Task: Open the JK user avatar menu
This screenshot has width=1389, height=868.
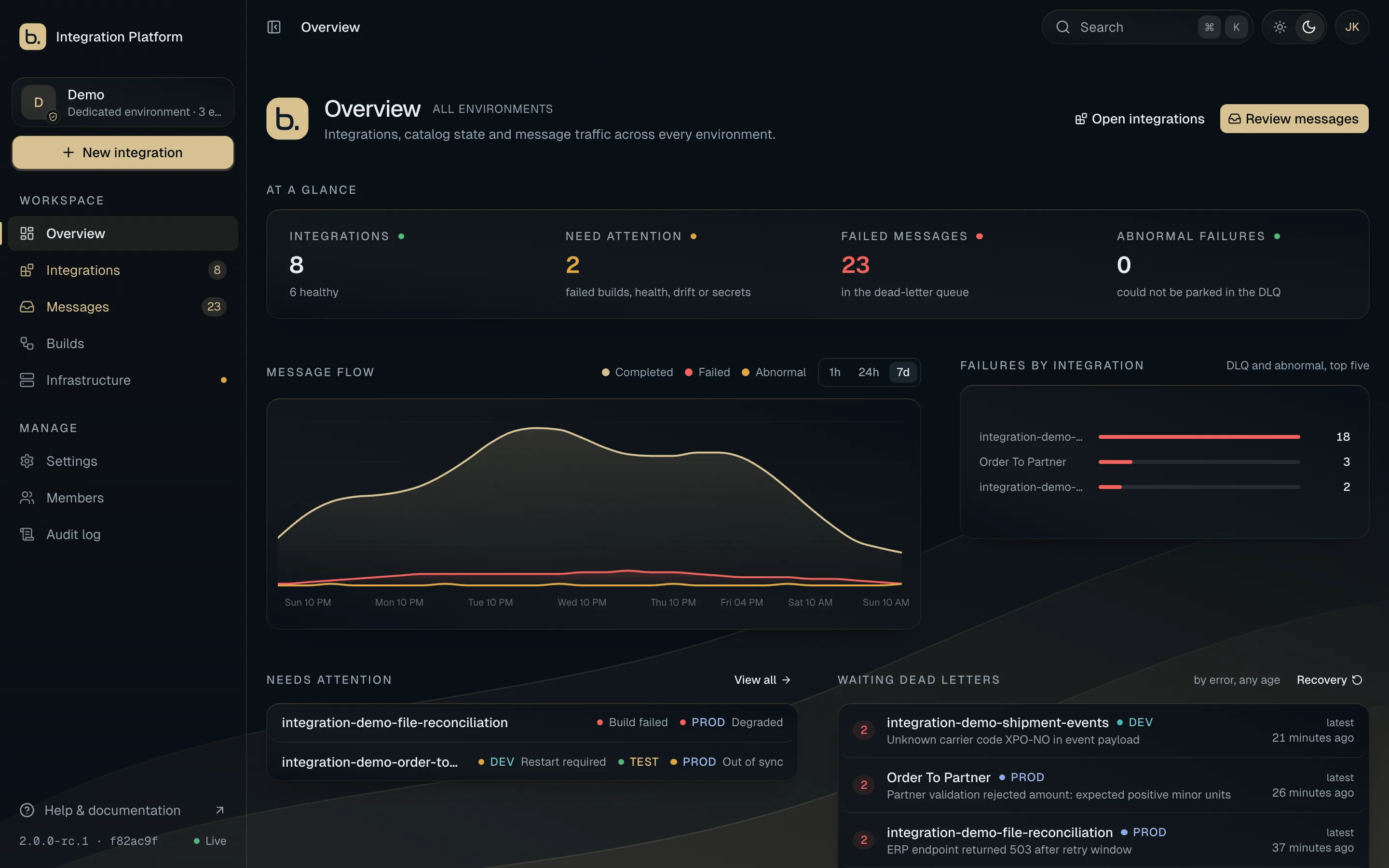Action: tap(1352, 27)
